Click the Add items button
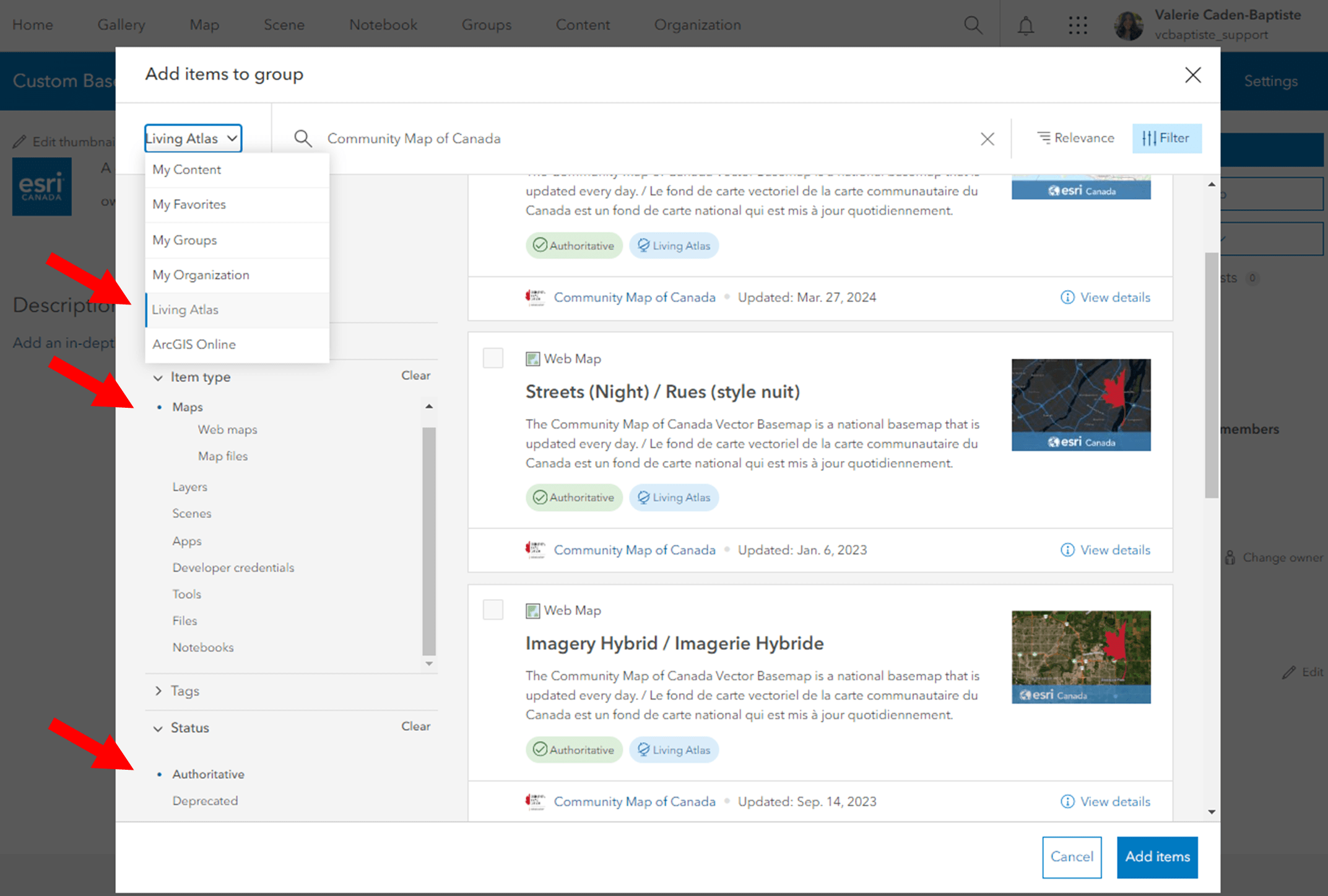Viewport: 1328px width, 896px height. 1157,857
